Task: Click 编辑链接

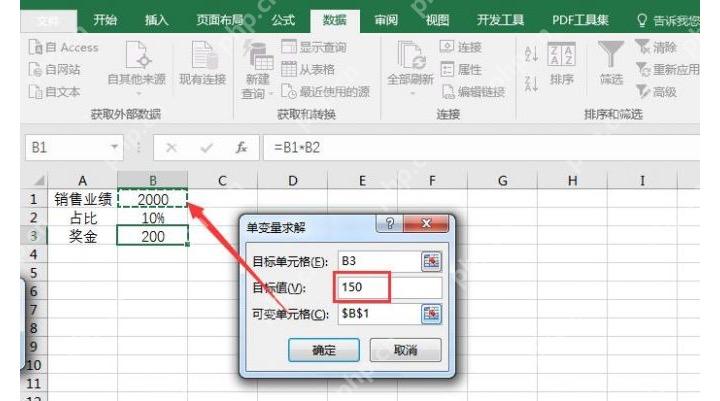Action: 473,91
